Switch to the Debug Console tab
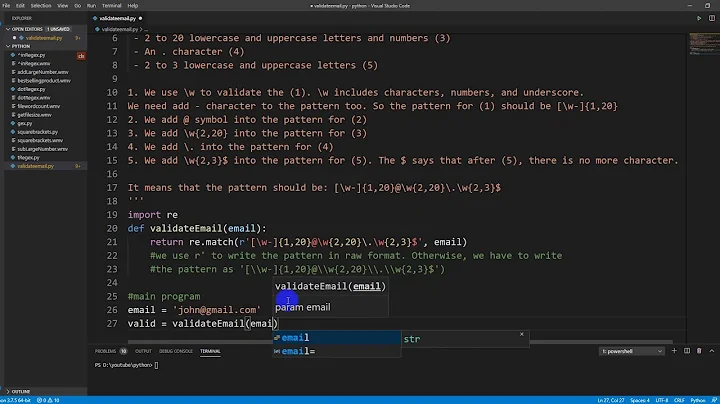This screenshot has width=720, height=404. coord(176,351)
